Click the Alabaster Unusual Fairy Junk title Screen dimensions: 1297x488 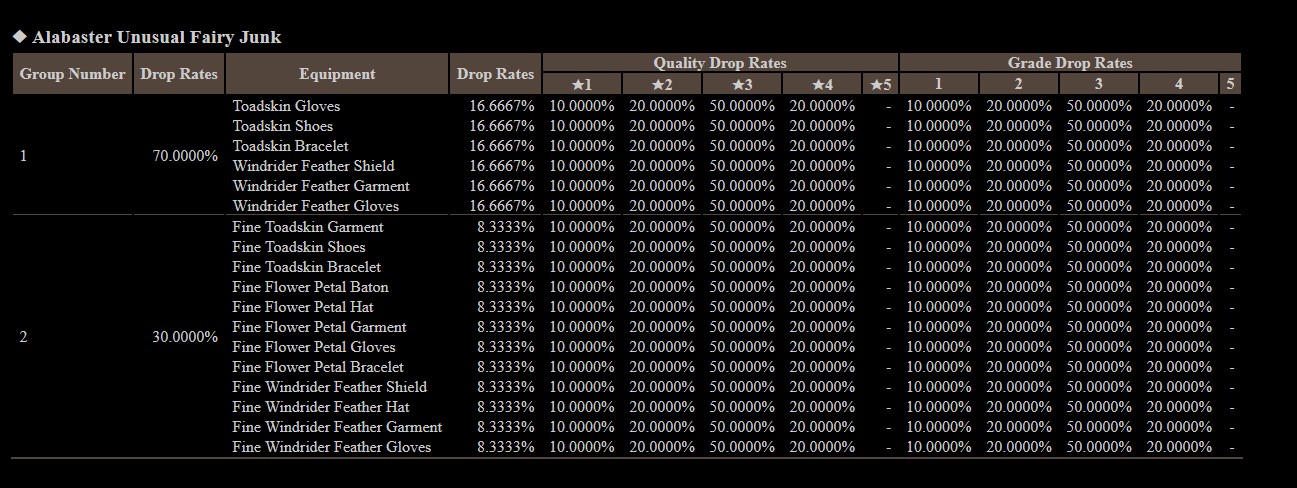pyautogui.click(x=156, y=37)
